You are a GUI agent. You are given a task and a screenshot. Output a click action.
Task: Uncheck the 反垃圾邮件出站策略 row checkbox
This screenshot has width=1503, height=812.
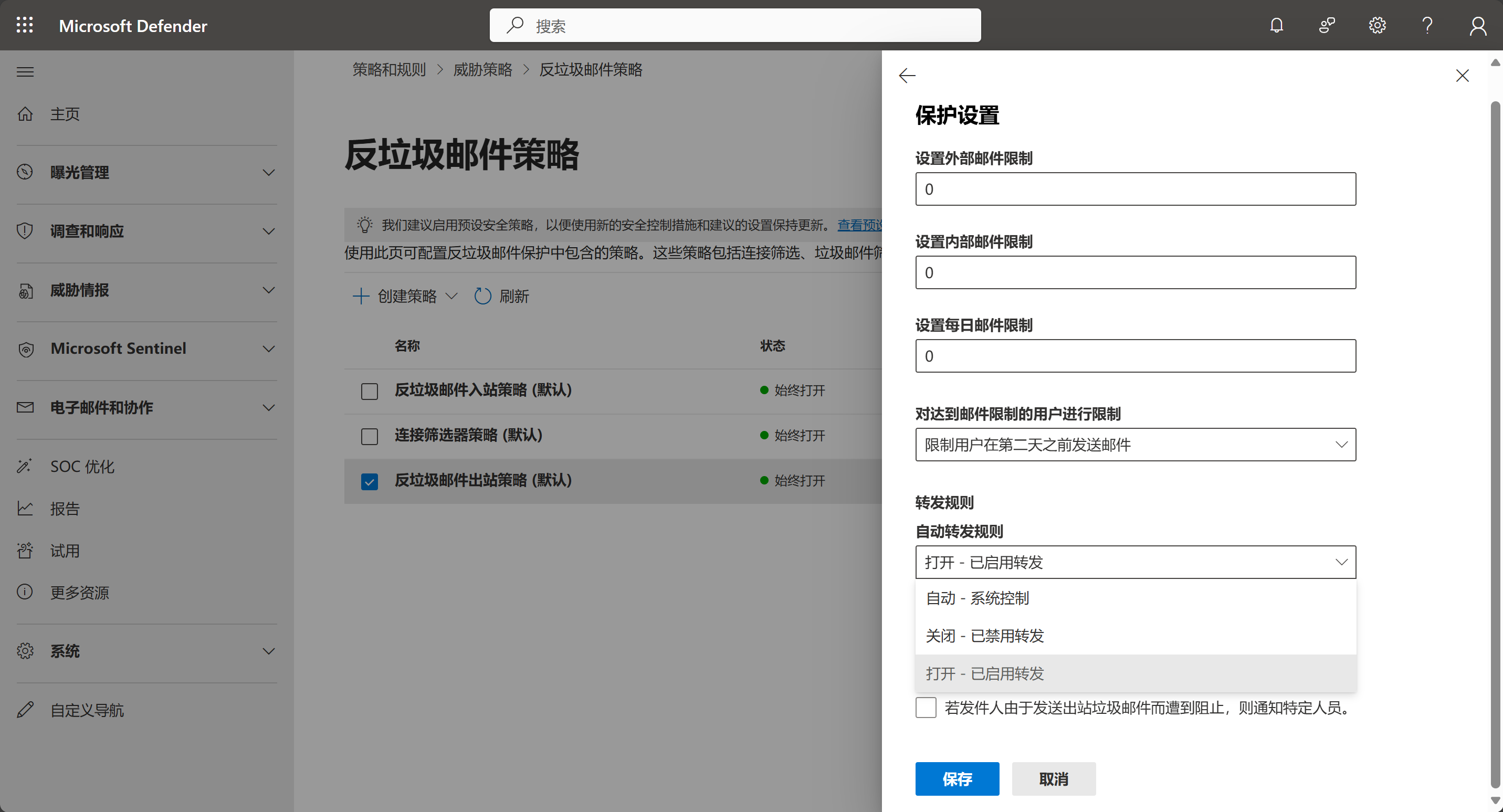tap(370, 481)
